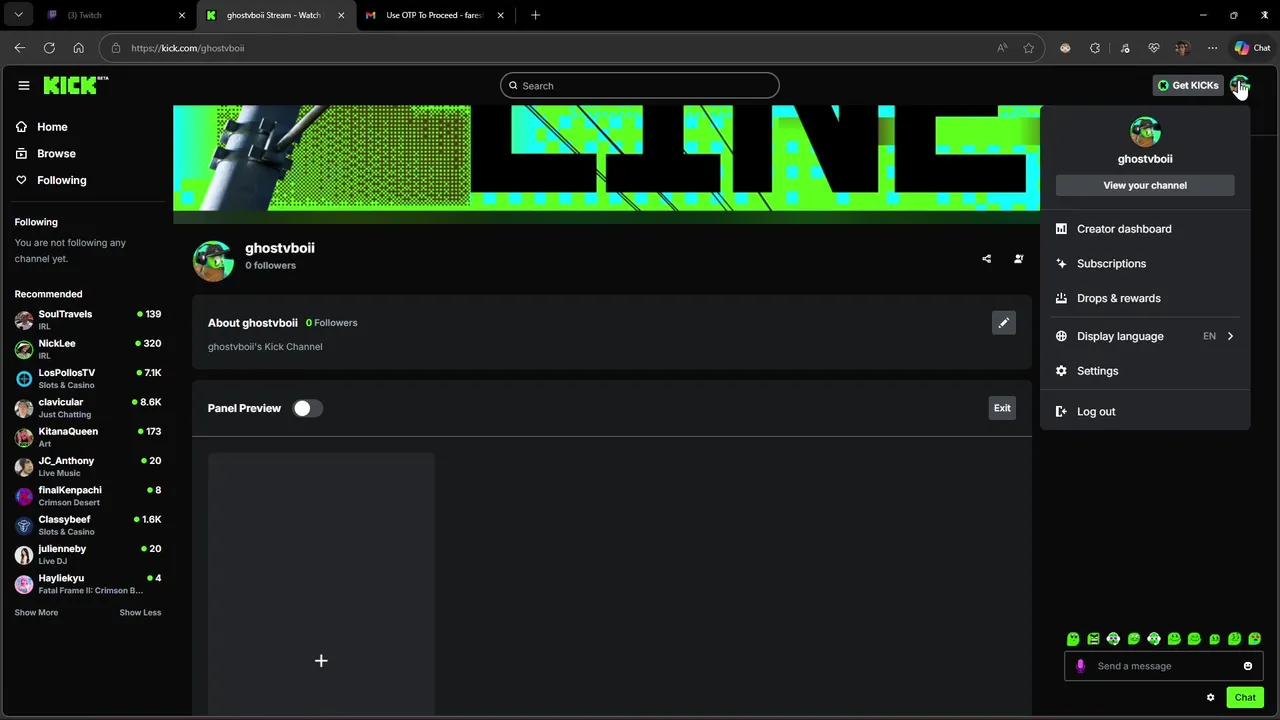
Task: Open a new browser tab
Action: click(x=535, y=15)
